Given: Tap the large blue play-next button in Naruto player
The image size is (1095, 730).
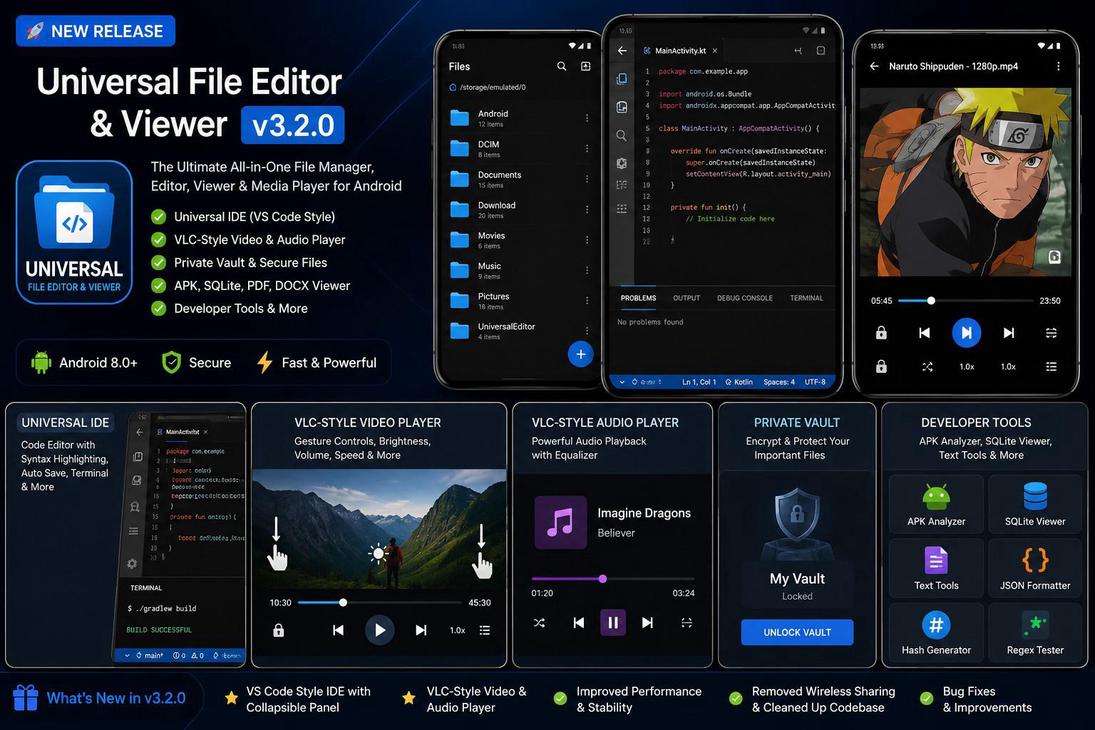Looking at the screenshot, I should pos(967,333).
